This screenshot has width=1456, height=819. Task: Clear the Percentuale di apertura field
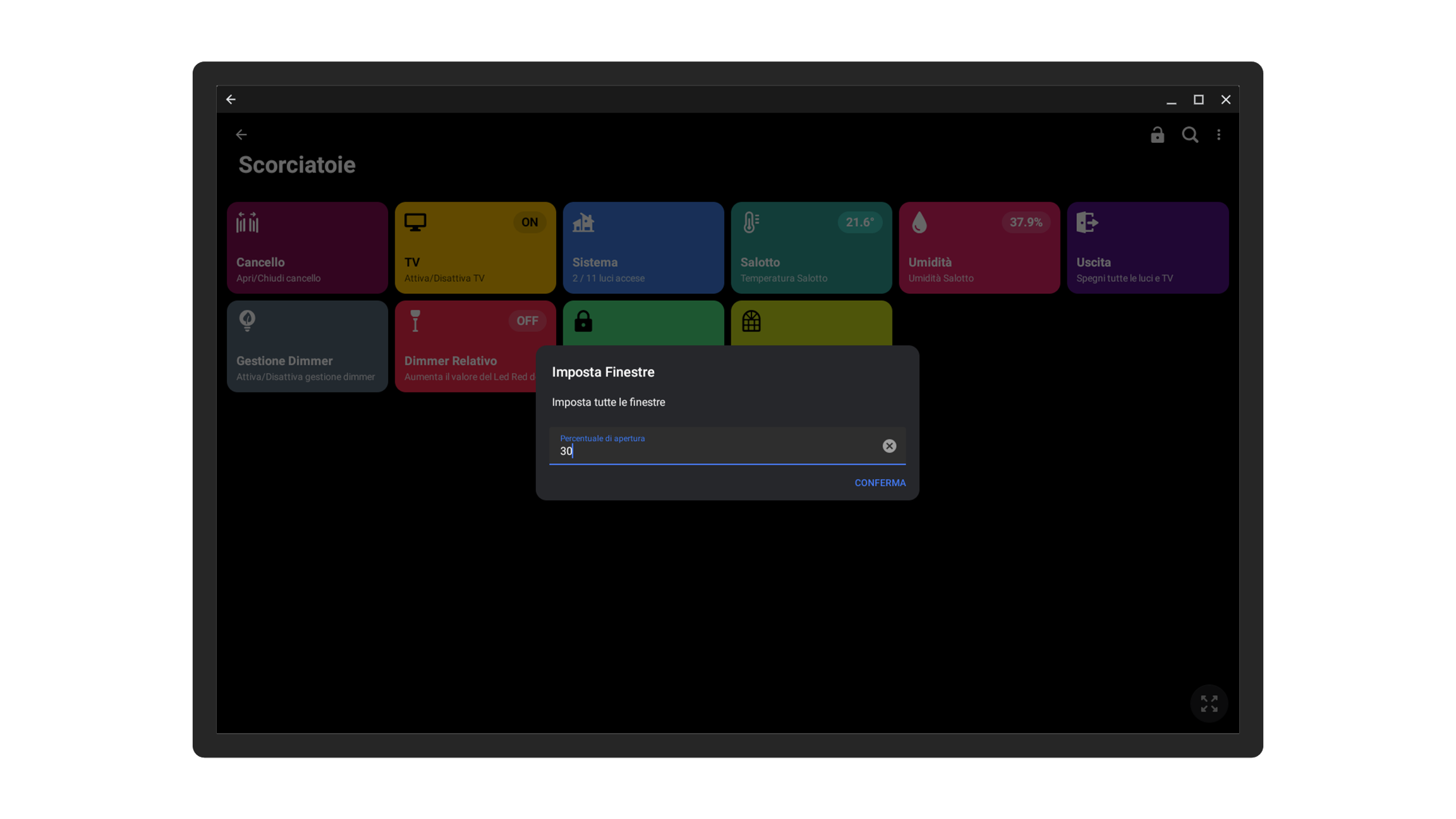click(x=889, y=446)
